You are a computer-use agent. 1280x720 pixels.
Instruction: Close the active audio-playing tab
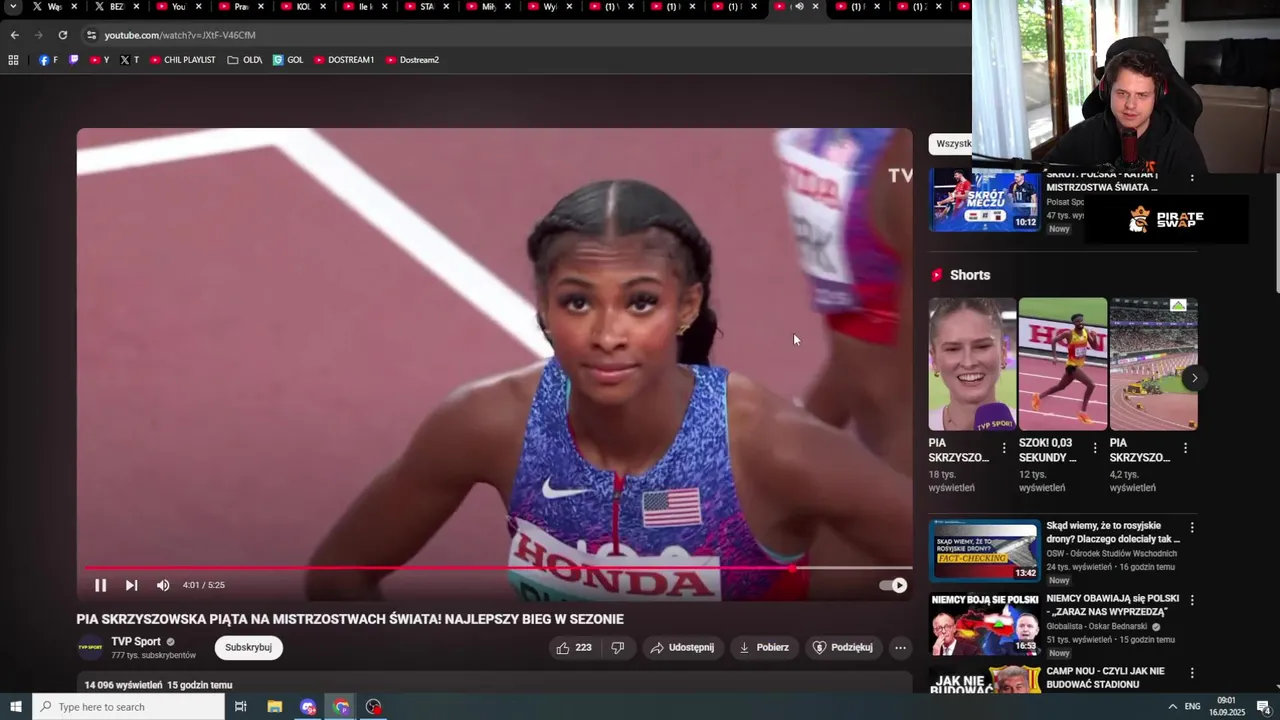point(815,7)
